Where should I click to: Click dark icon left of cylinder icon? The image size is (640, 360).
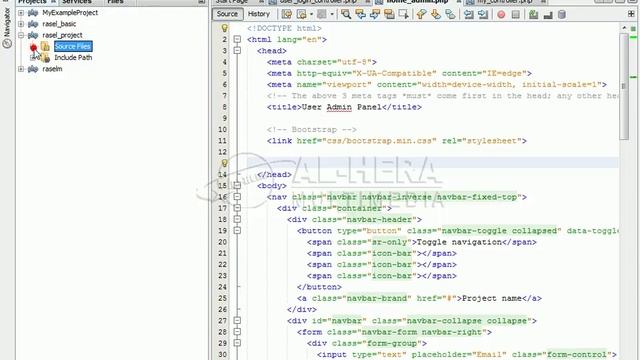(x=548, y=15)
